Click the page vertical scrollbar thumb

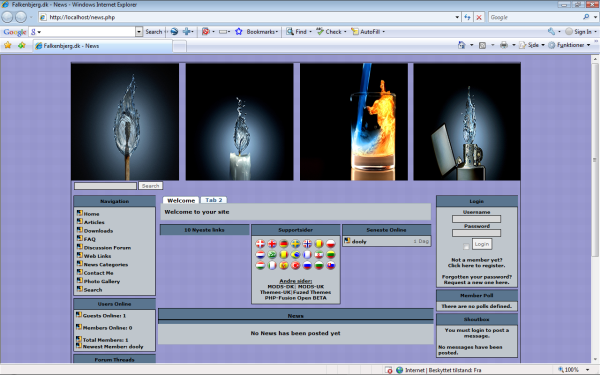point(595,160)
